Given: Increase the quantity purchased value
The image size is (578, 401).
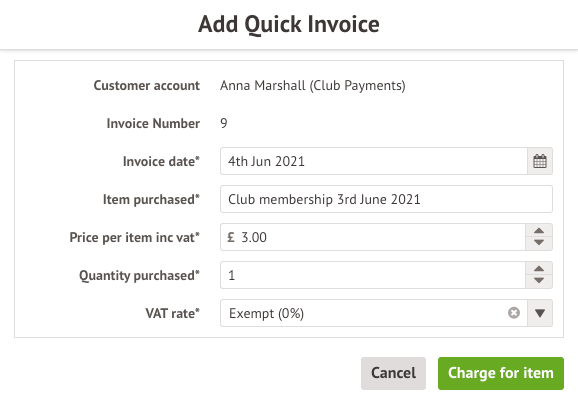Looking at the screenshot, I should 539,269.
